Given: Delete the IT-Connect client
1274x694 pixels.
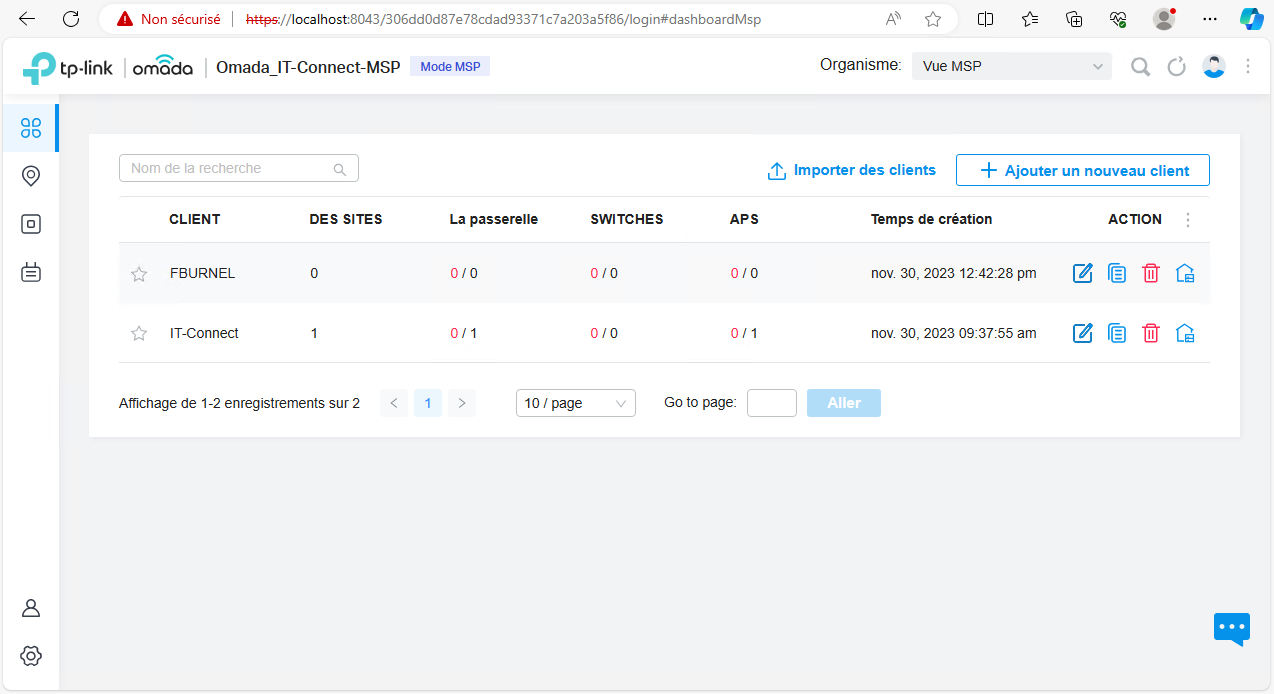Looking at the screenshot, I should (1151, 333).
